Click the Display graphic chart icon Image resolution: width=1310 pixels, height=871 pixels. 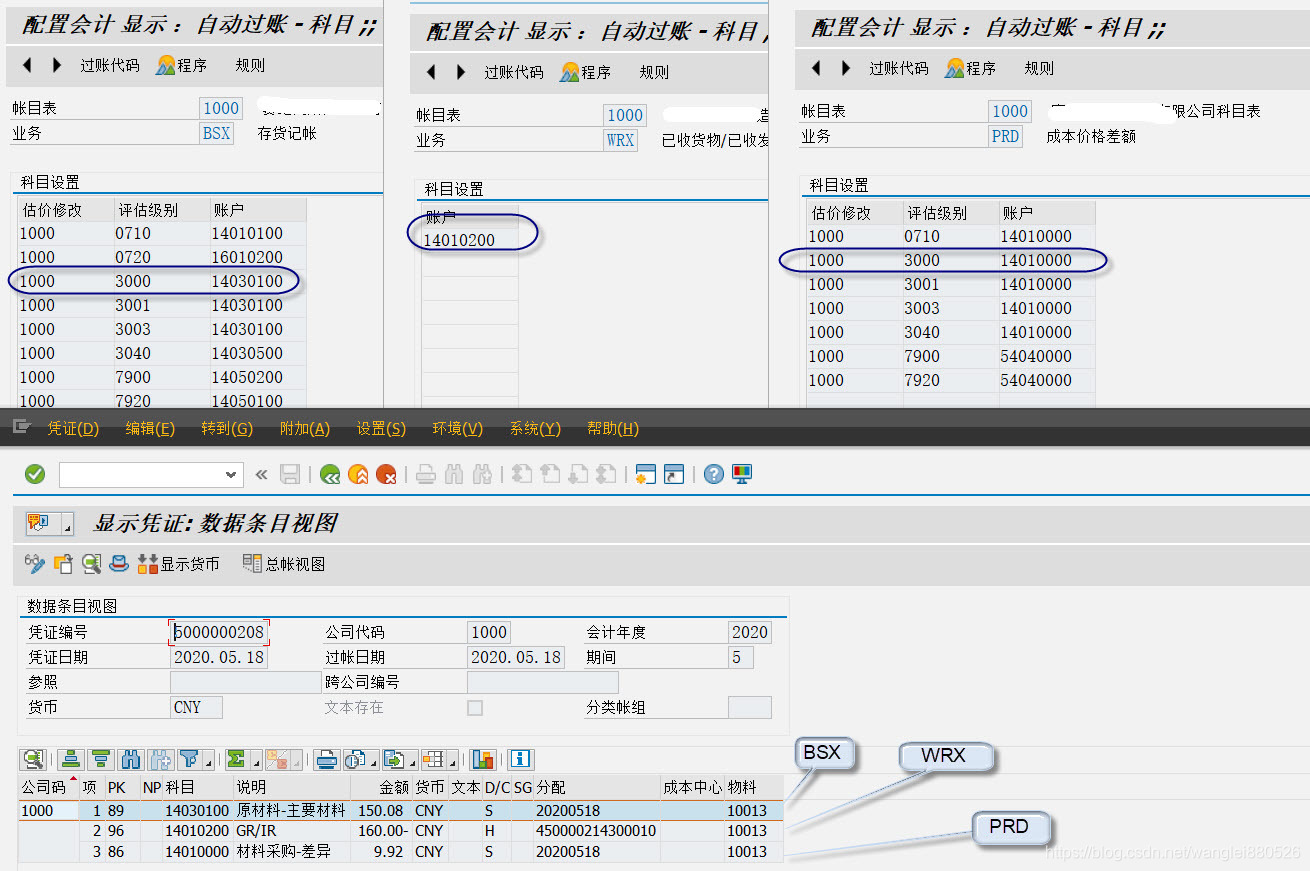click(483, 759)
